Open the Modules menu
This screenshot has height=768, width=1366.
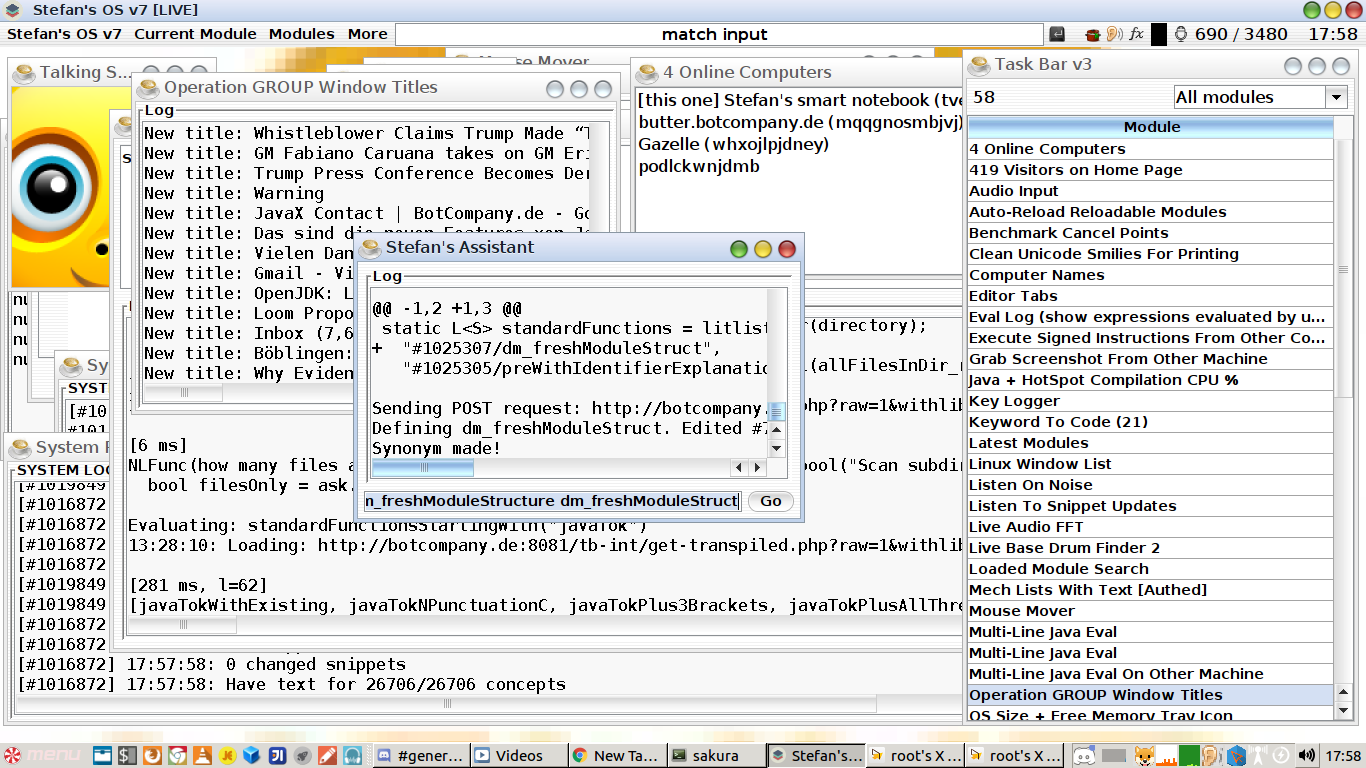[x=301, y=34]
